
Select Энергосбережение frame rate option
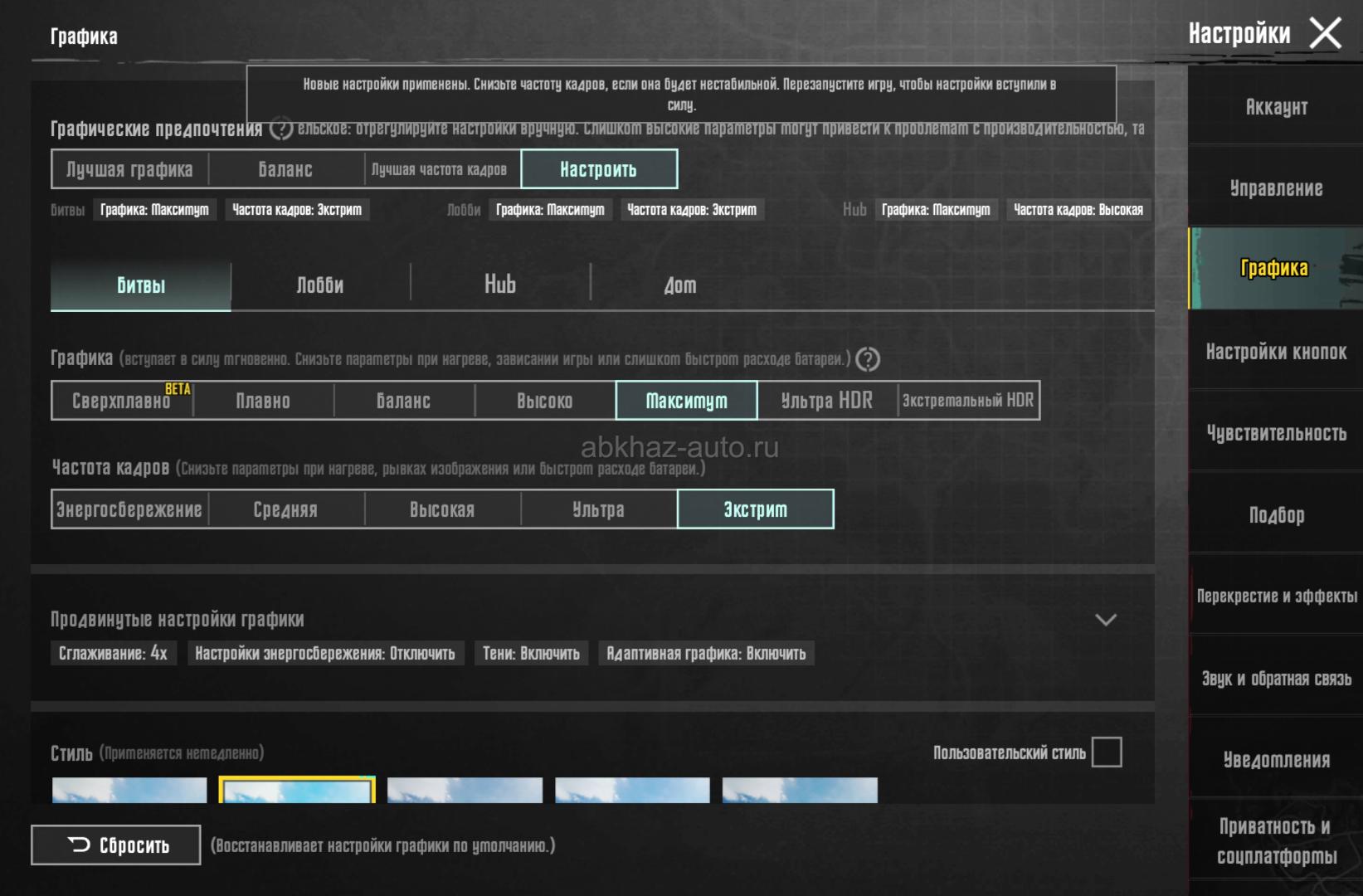(129, 509)
